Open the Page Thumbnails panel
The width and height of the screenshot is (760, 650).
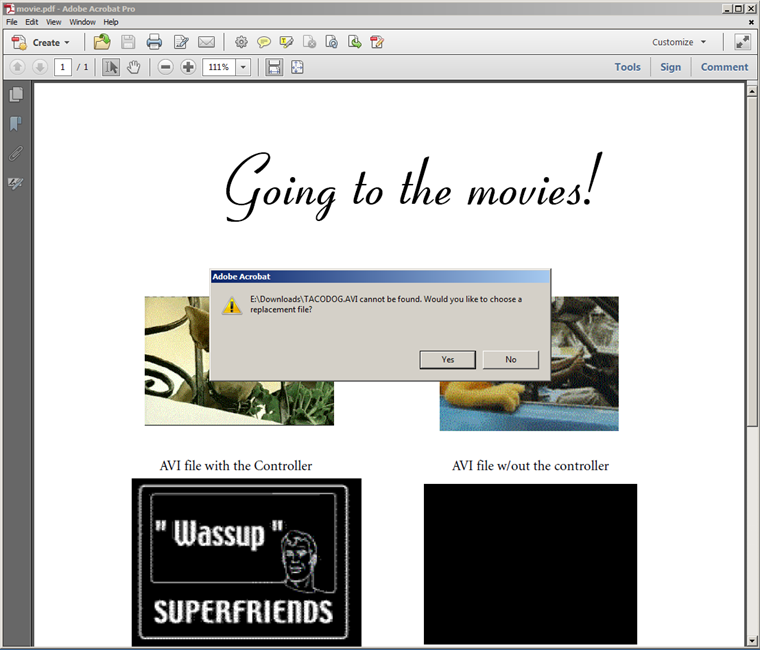pyautogui.click(x=16, y=95)
